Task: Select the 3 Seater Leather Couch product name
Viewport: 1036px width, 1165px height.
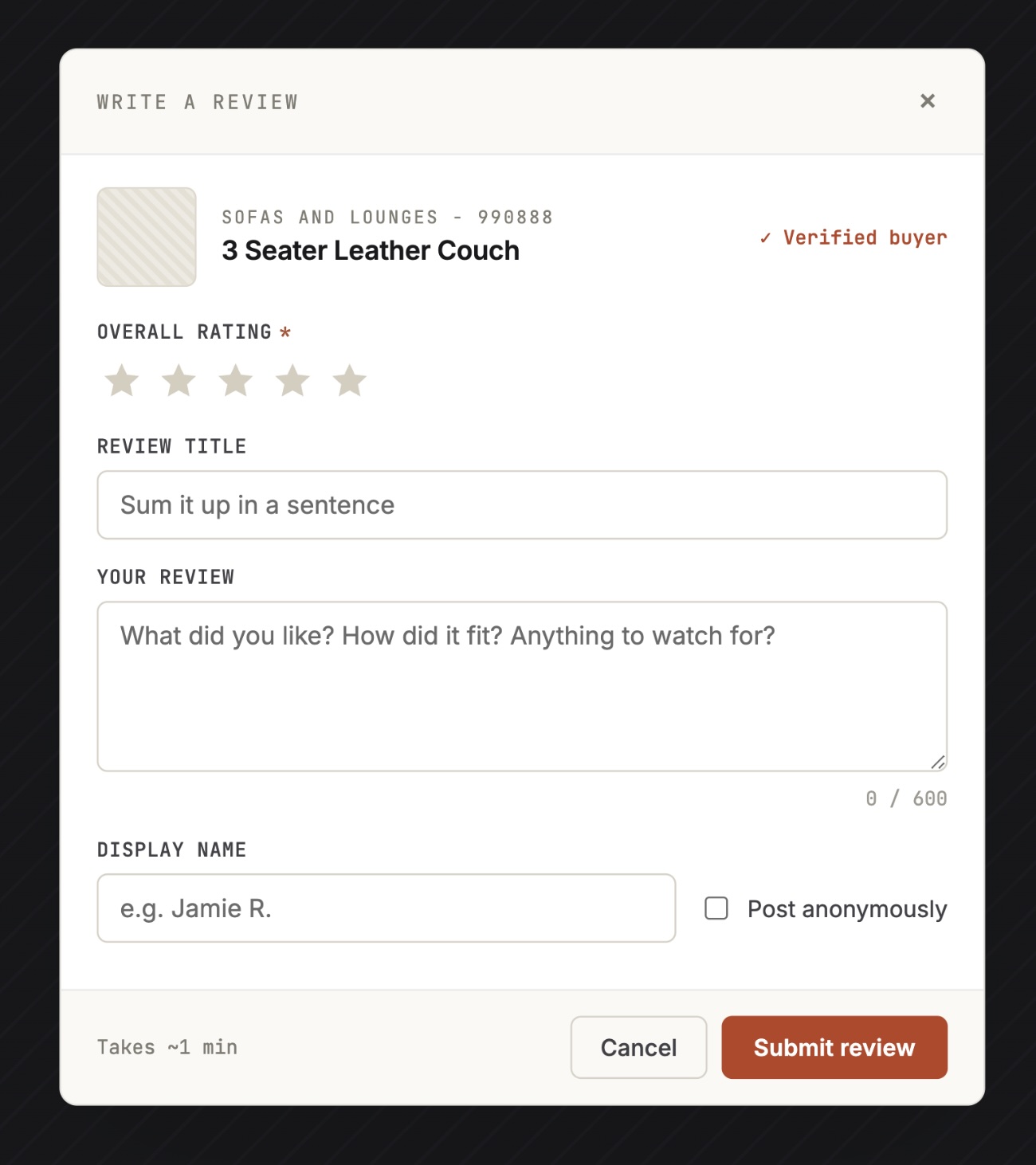Action: 370,250
